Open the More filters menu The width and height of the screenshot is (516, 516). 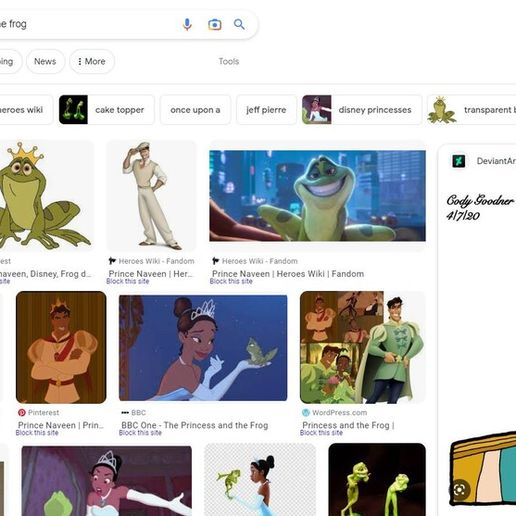point(92,61)
